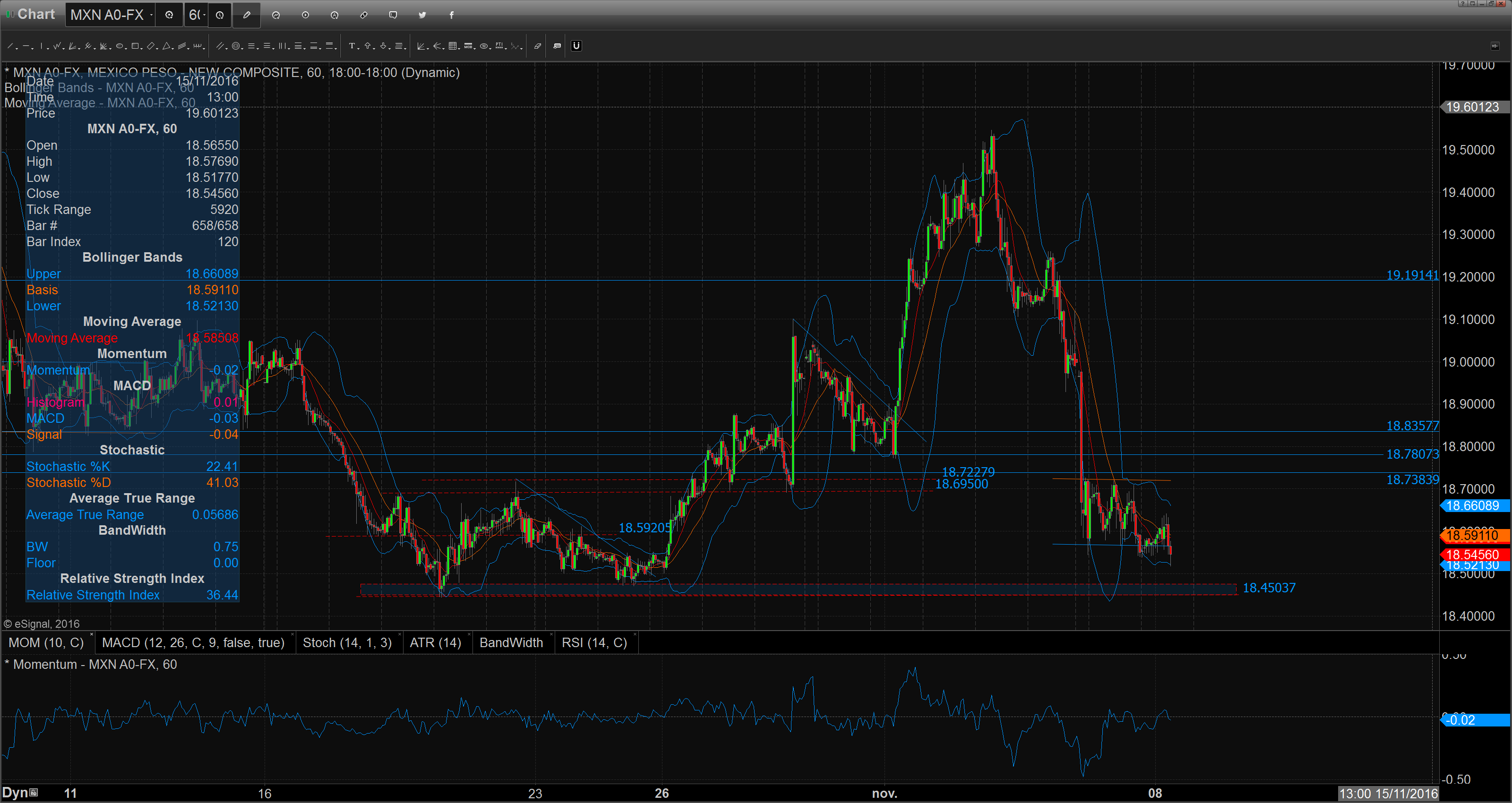Expand the parallel lines tool dropdown arrow
This screenshot has height=803, width=1512.
pos(227,48)
